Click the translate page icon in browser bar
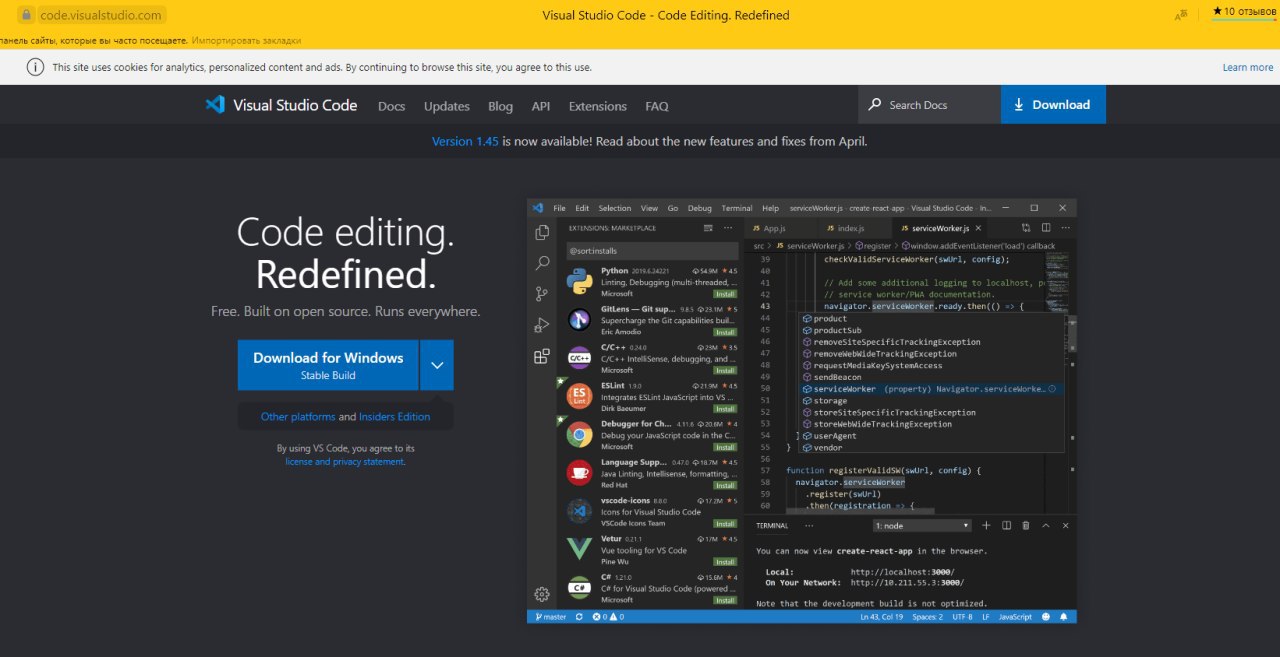 coord(1182,14)
